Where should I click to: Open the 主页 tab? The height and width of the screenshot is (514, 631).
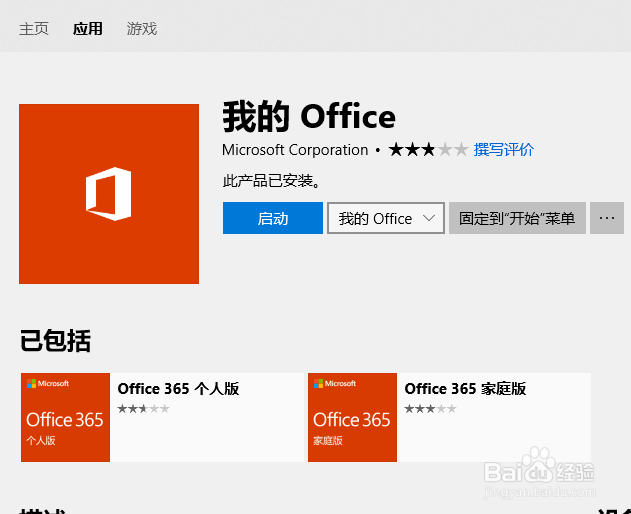click(x=34, y=29)
